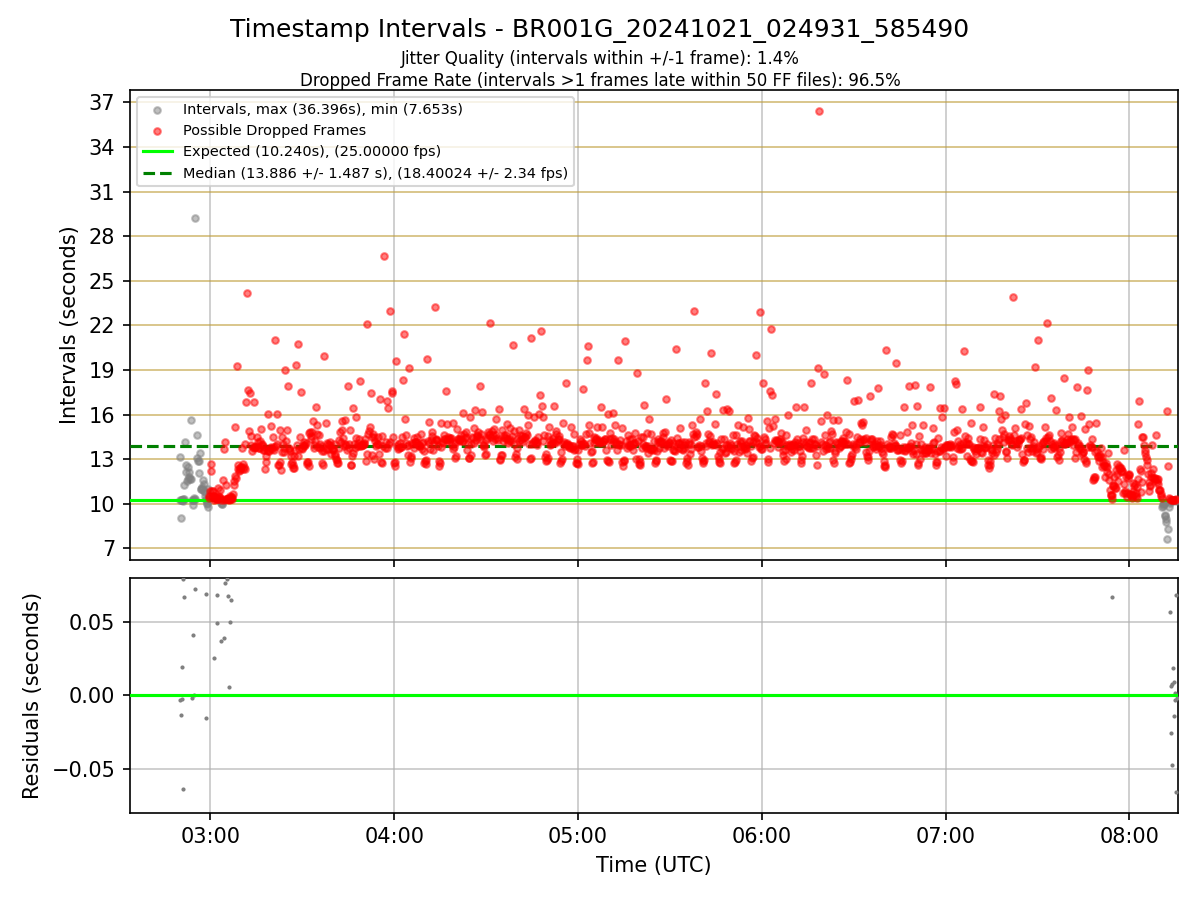Click the '05:00' x-axis tick label
This screenshot has height=900, width=1200.
click(x=578, y=834)
